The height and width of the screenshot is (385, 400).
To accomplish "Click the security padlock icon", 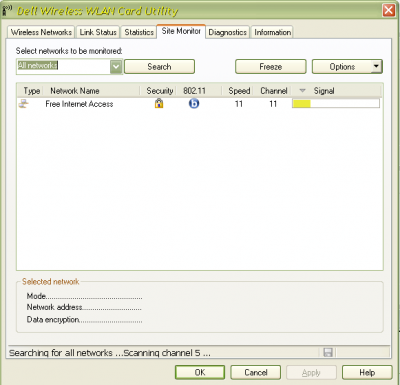I will pyautogui.click(x=159, y=103).
